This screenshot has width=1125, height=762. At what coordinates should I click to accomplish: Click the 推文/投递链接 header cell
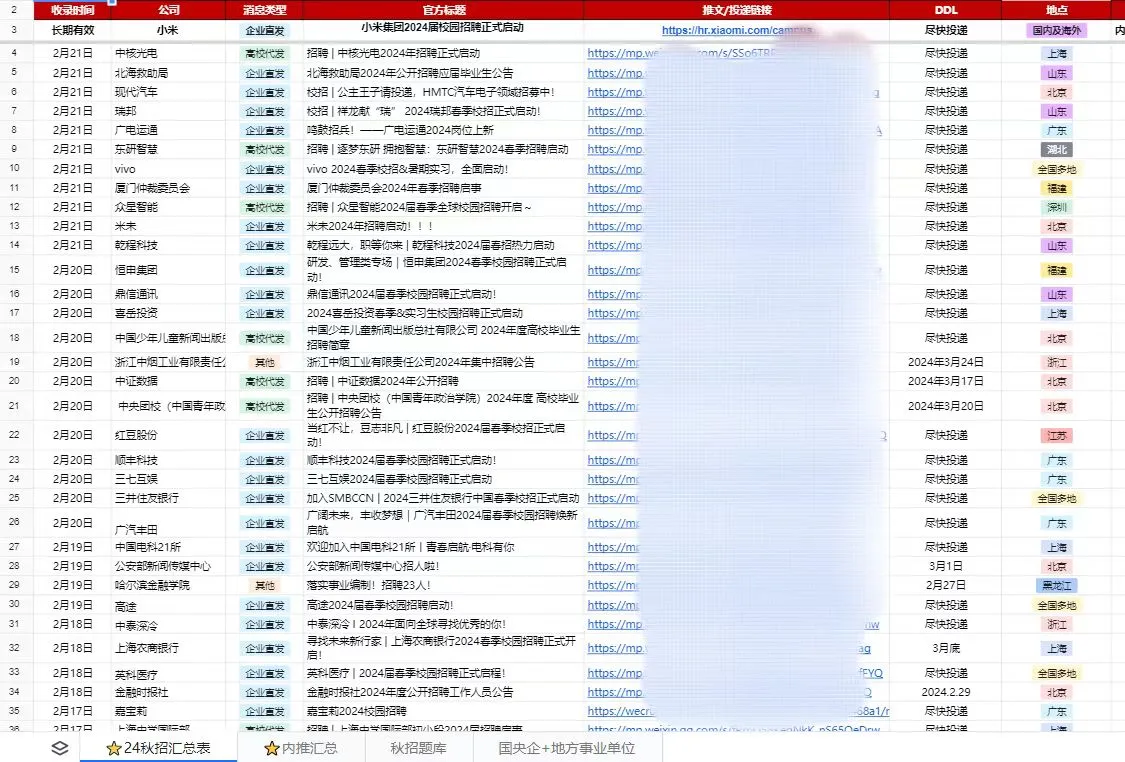[x=737, y=10]
